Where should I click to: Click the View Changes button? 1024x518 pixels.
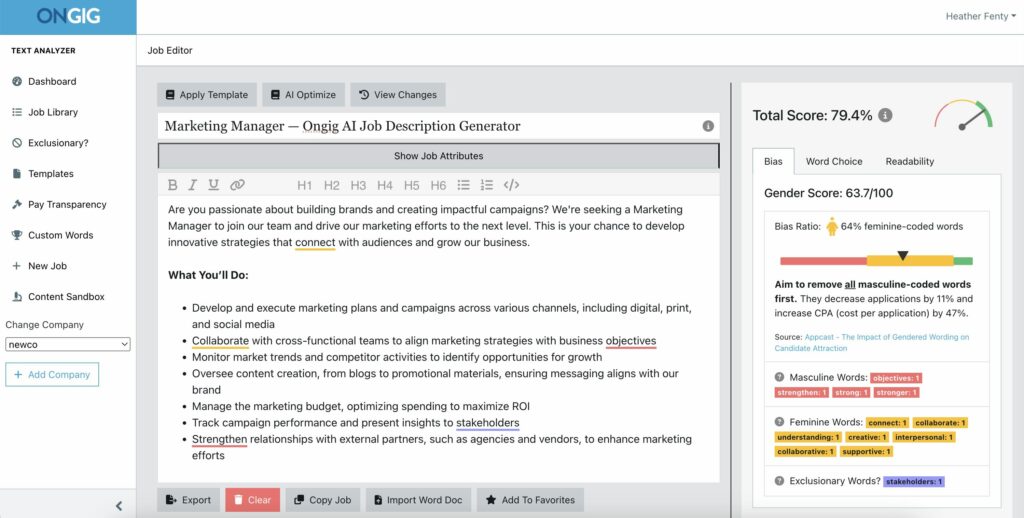398,95
